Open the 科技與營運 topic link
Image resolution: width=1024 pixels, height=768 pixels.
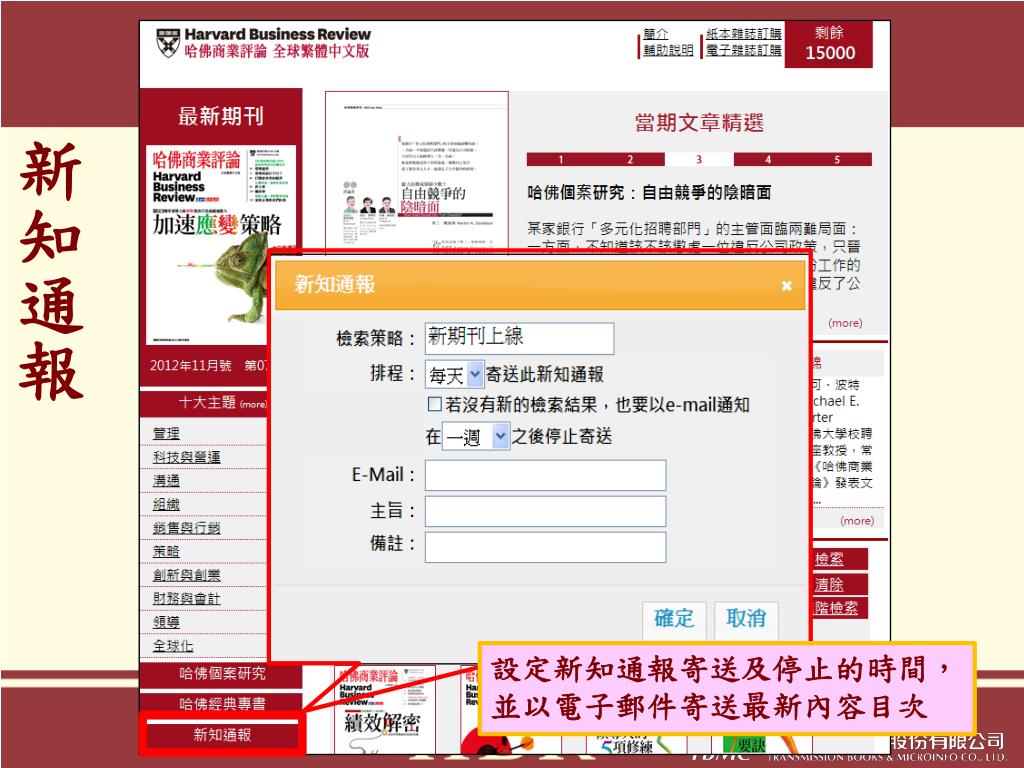[186, 457]
